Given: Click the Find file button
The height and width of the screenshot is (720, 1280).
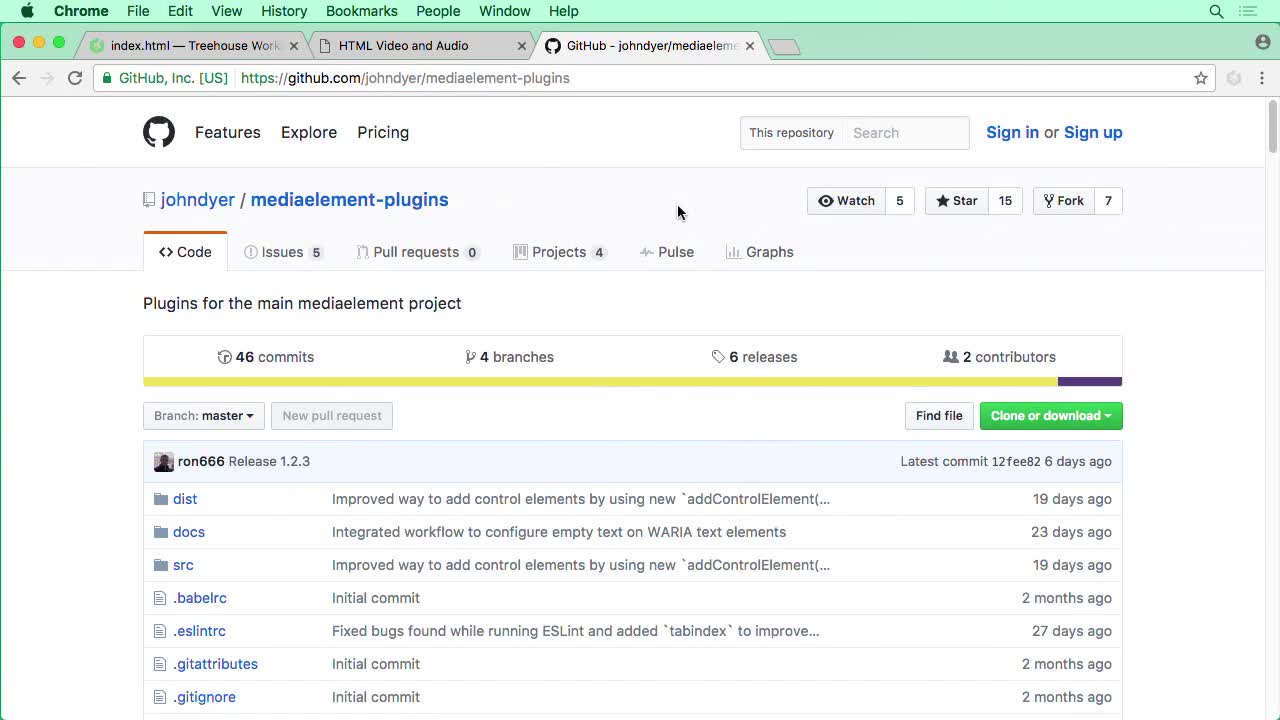Looking at the screenshot, I should pyautogui.click(x=939, y=416).
